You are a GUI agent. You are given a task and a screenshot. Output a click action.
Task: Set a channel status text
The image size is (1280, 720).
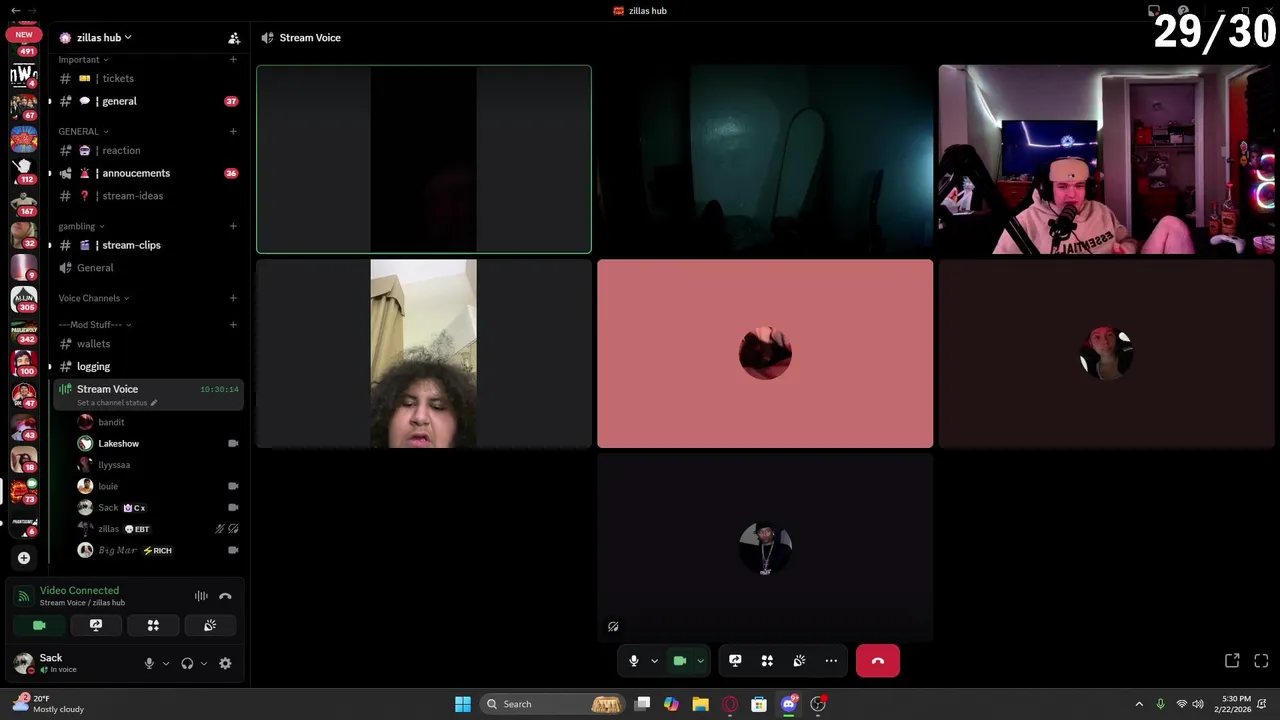117,403
